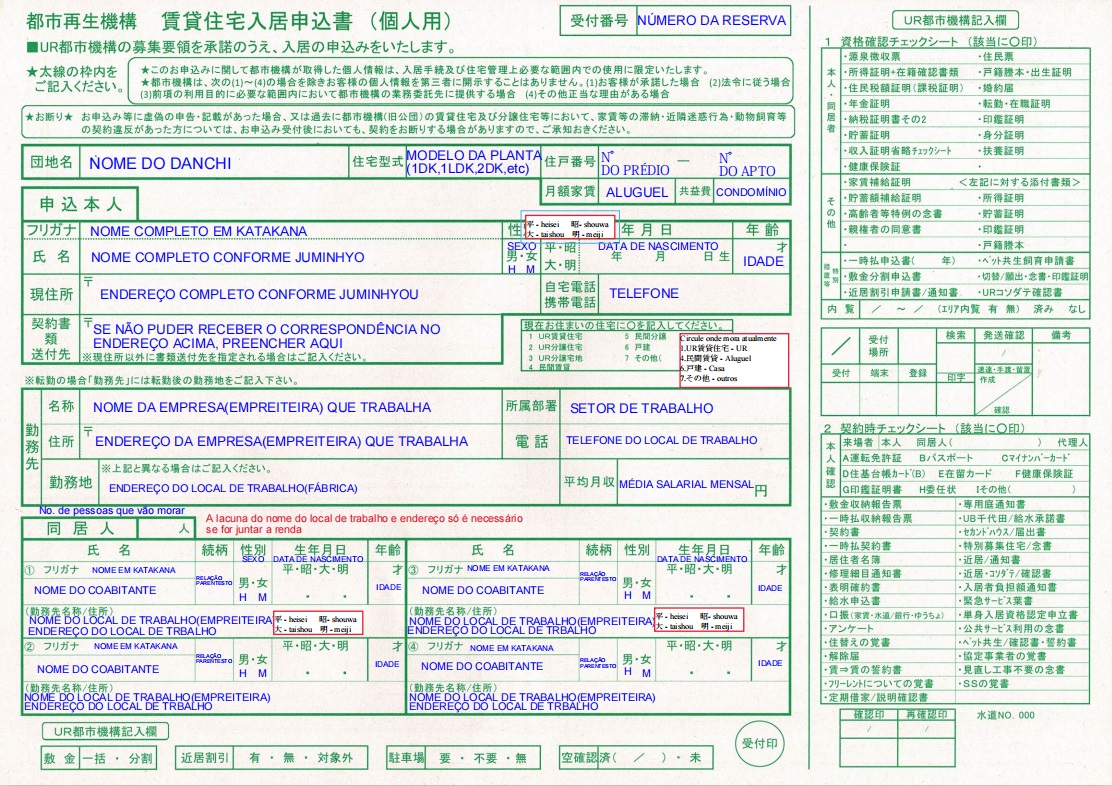Click the 同居人 section header

pyautogui.click(x=80, y=527)
